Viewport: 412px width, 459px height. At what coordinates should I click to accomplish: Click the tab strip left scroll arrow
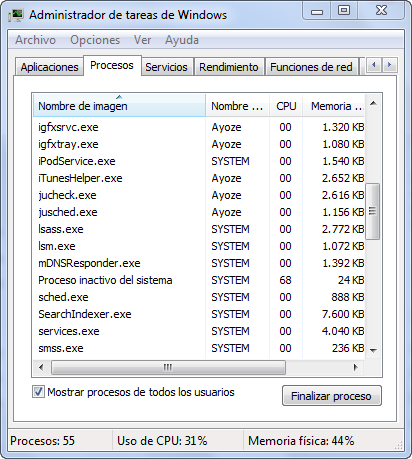click(374, 65)
